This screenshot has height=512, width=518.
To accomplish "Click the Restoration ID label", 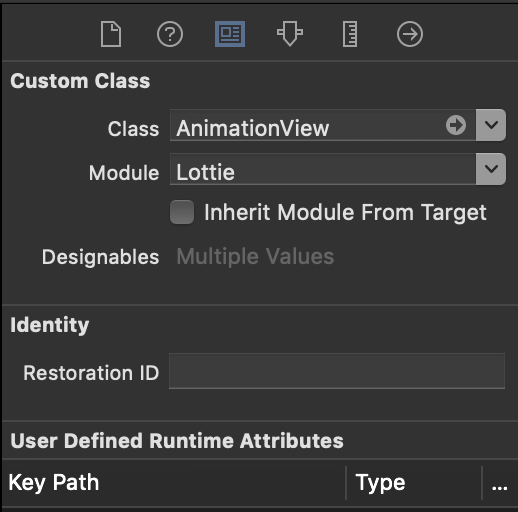I will tap(91, 372).
